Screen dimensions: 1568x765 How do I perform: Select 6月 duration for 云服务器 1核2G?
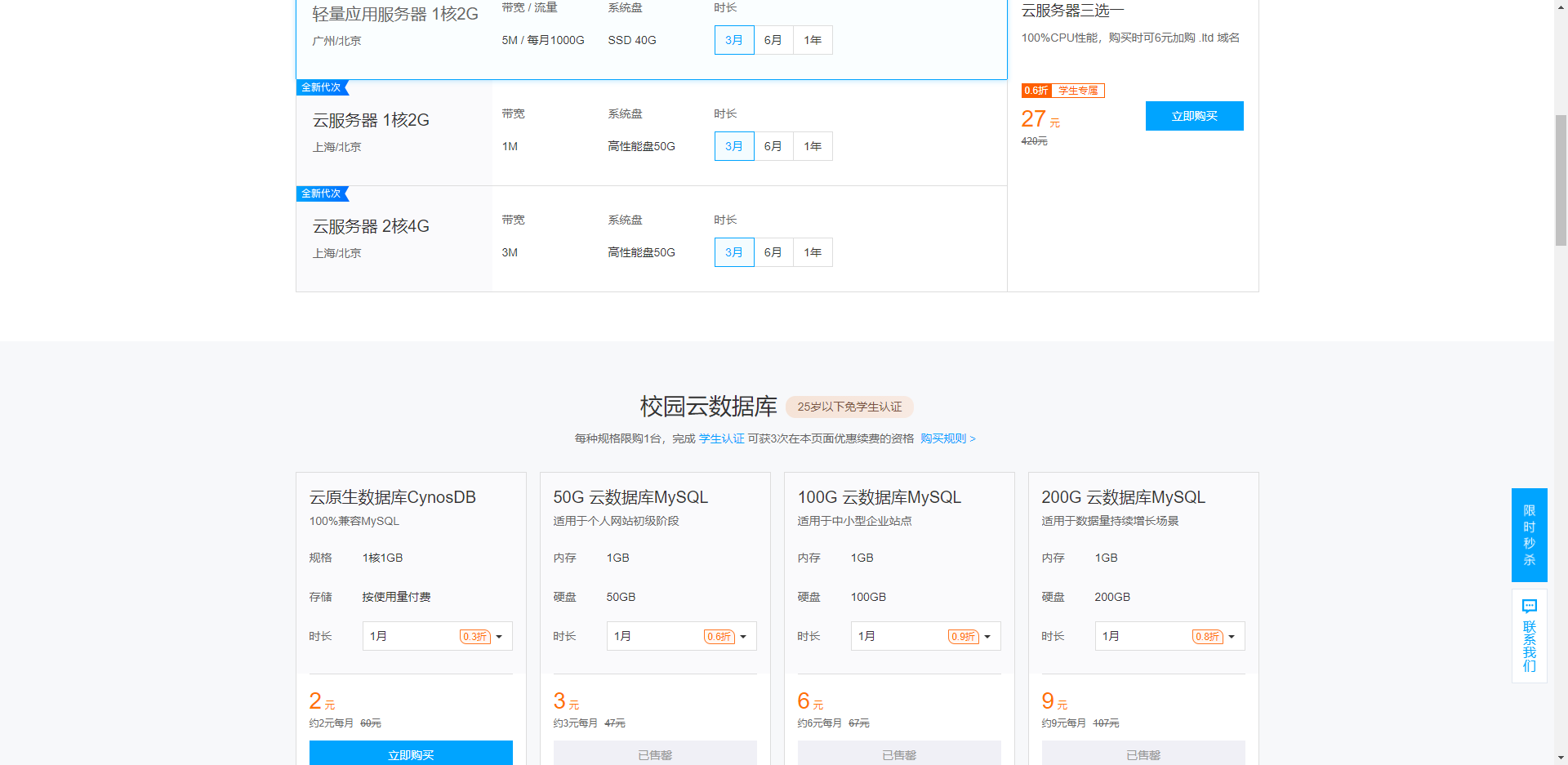point(773,146)
